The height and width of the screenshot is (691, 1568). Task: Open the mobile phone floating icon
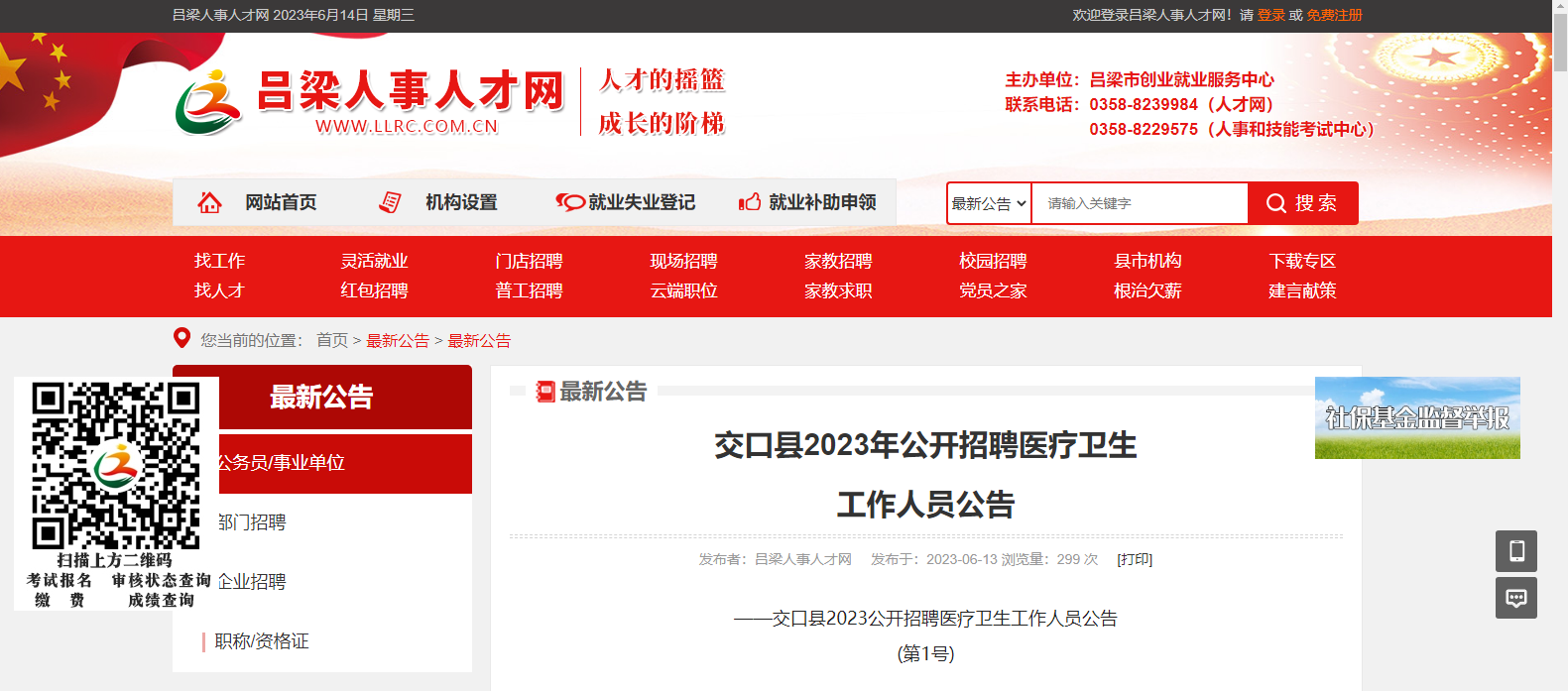coord(1515,551)
